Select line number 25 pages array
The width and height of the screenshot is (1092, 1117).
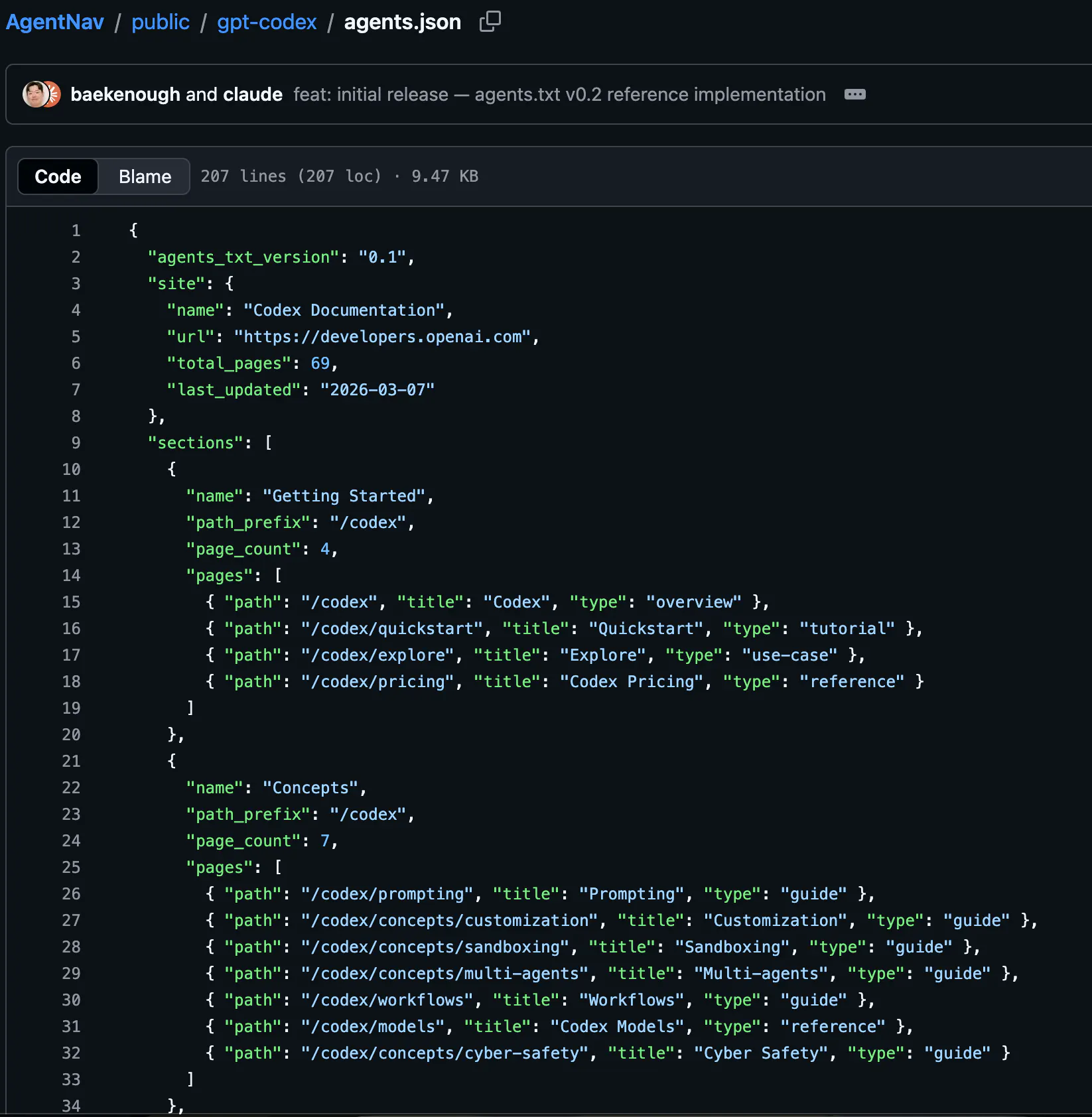point(71,867)
